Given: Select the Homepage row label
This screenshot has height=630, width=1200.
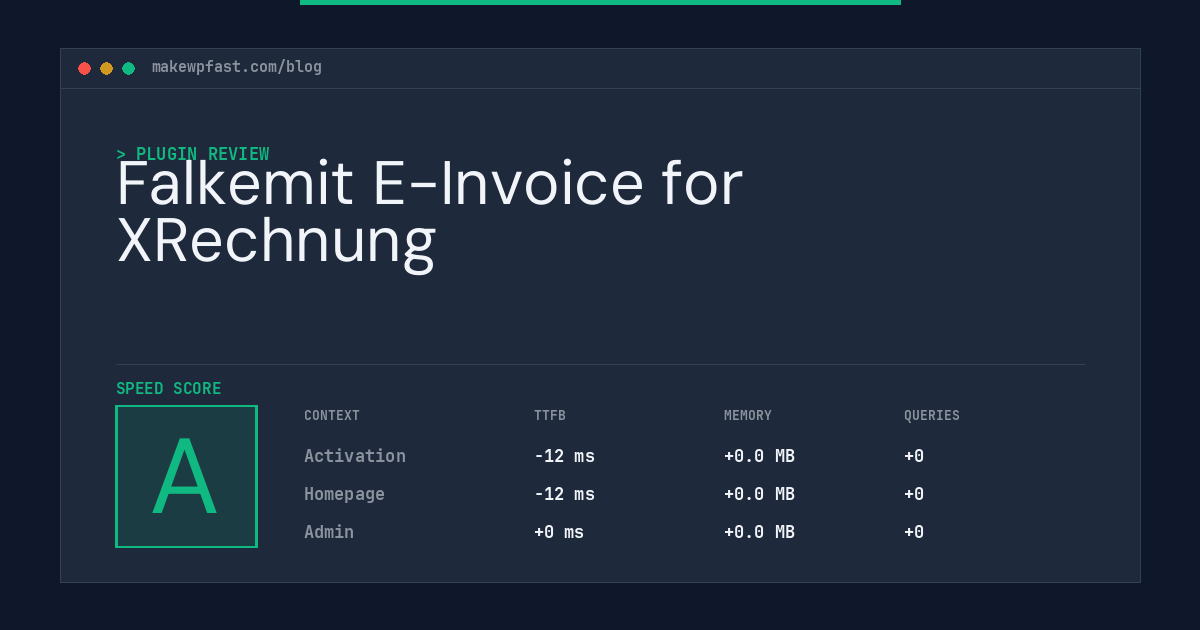Looking at the screenshot, I should [x=344, y=494].
